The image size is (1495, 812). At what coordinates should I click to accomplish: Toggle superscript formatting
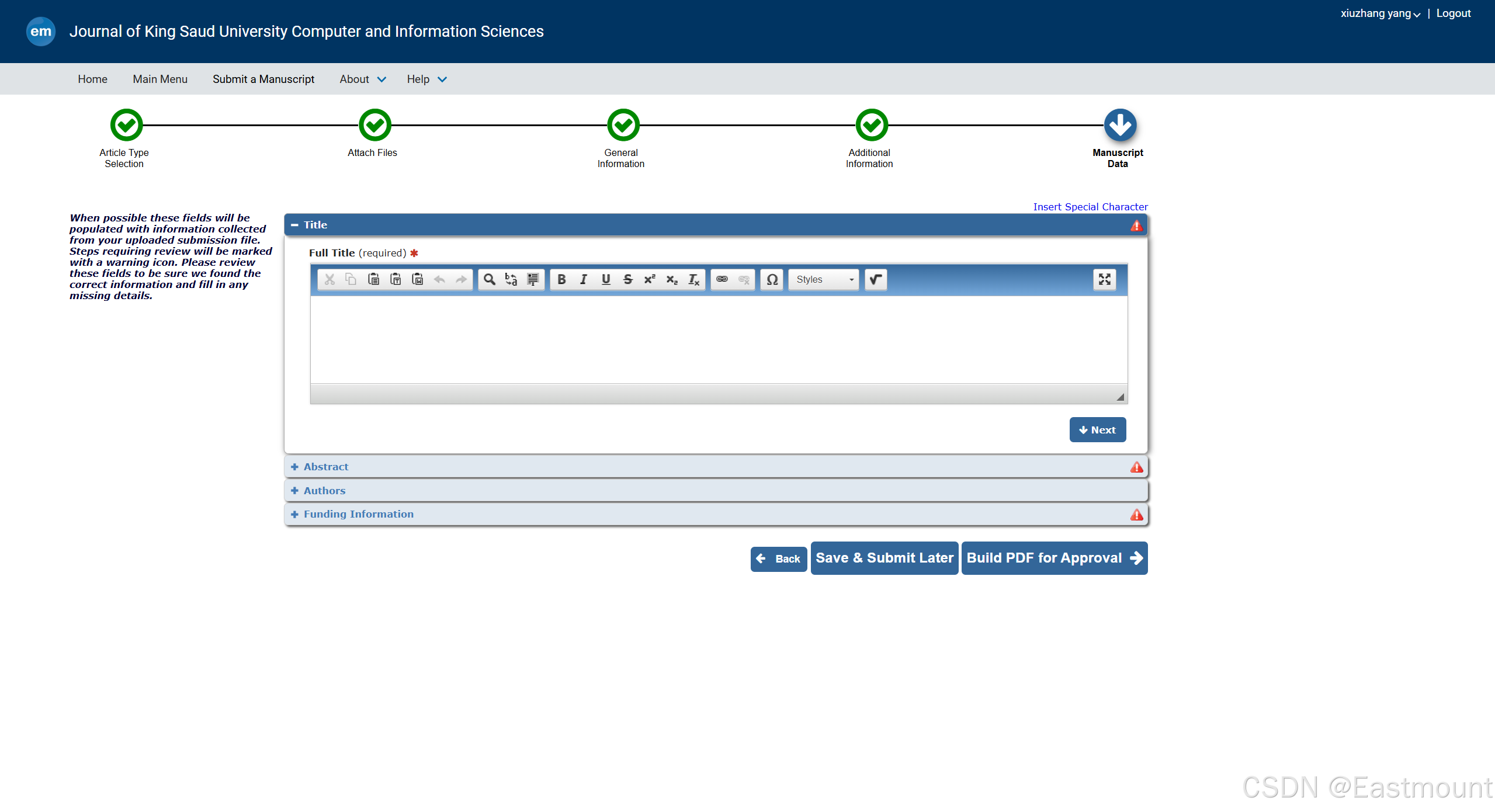(x=650, y=279)
